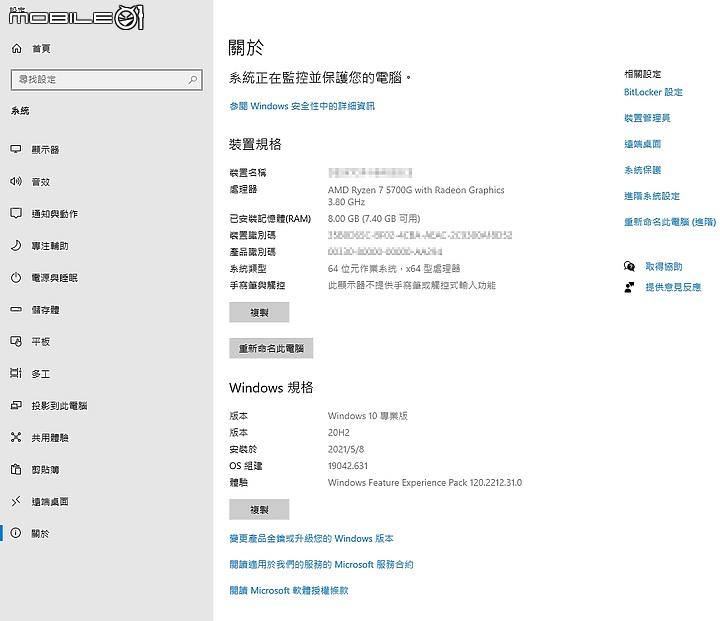Select 顯示器 in the sidebar
Viewport: 720px width, 621px height.
pyautogui.click(x=45, y=150)
